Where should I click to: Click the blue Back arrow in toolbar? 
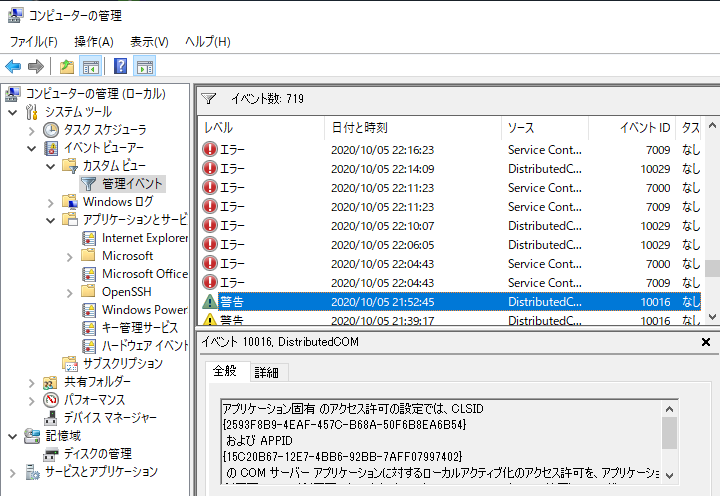tap(13, 67)
